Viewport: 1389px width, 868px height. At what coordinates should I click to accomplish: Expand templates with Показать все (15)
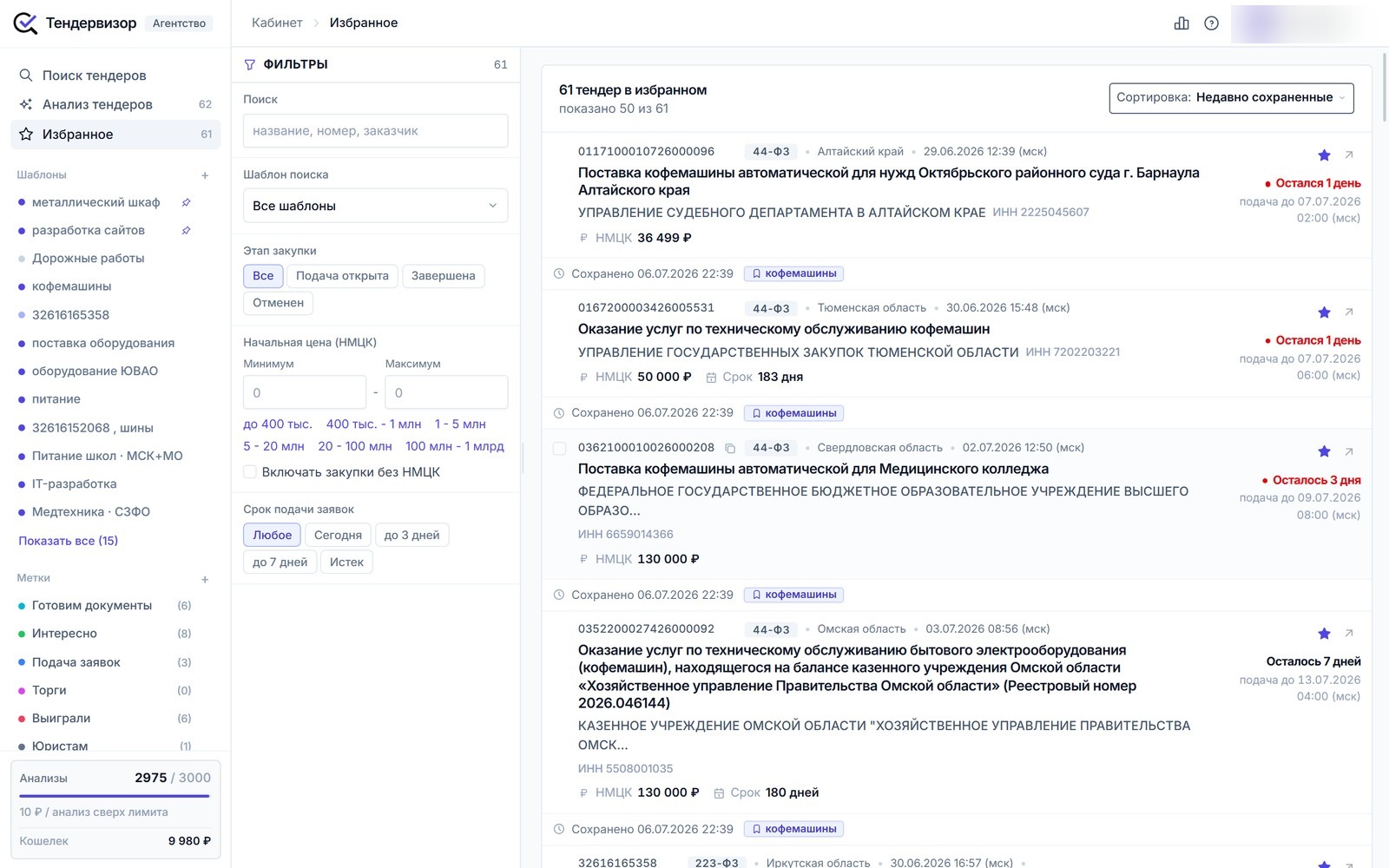68,541
